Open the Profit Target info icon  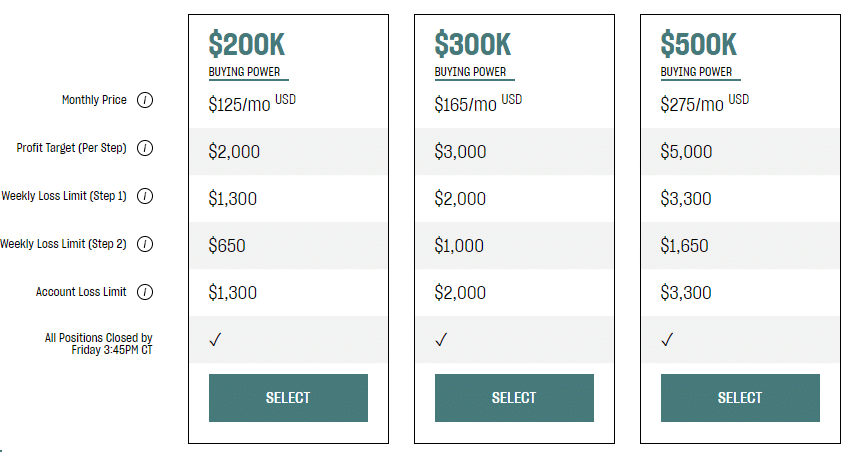click(144, 148)
